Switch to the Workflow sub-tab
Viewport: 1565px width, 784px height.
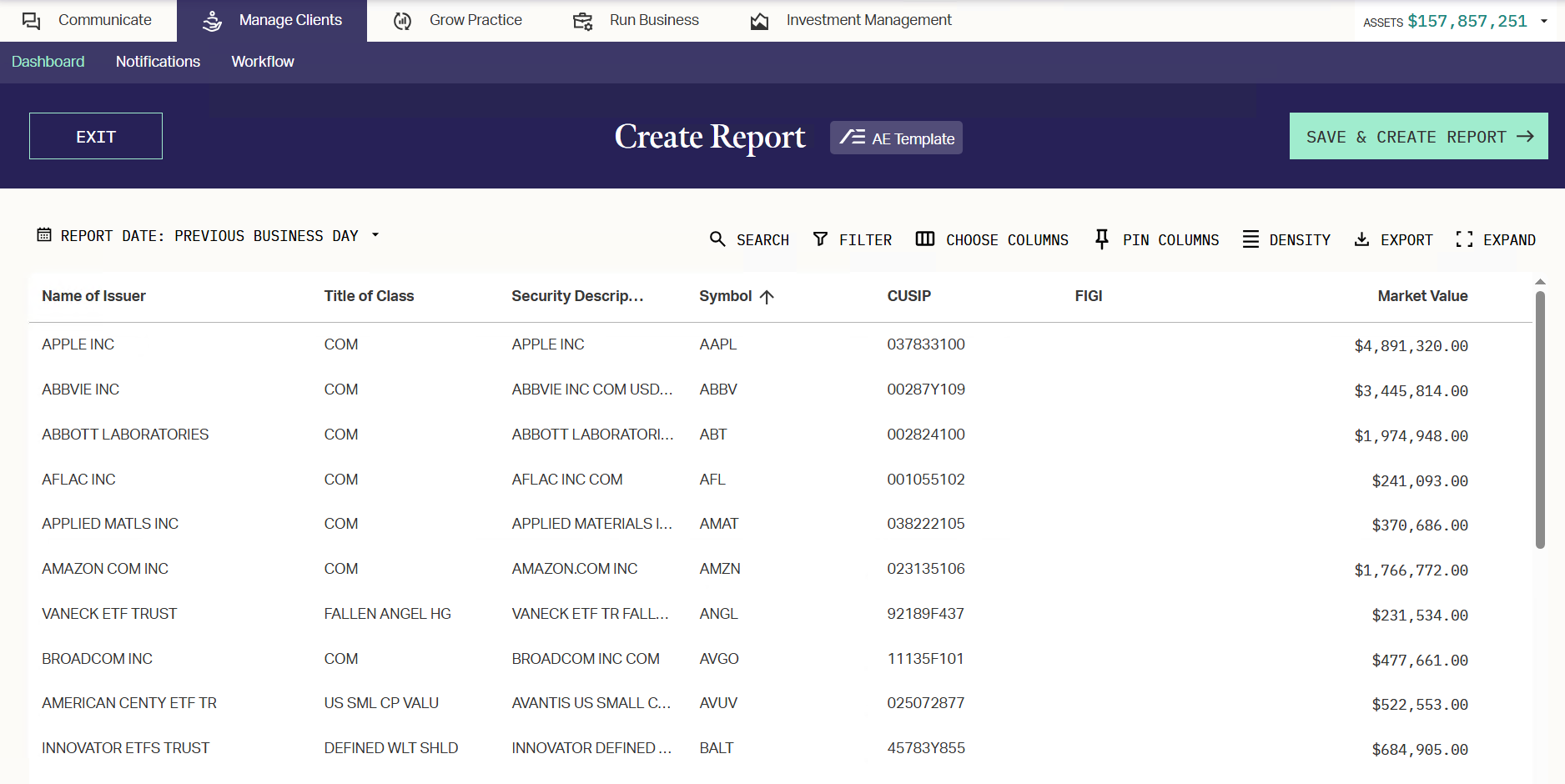coord(263,62)
